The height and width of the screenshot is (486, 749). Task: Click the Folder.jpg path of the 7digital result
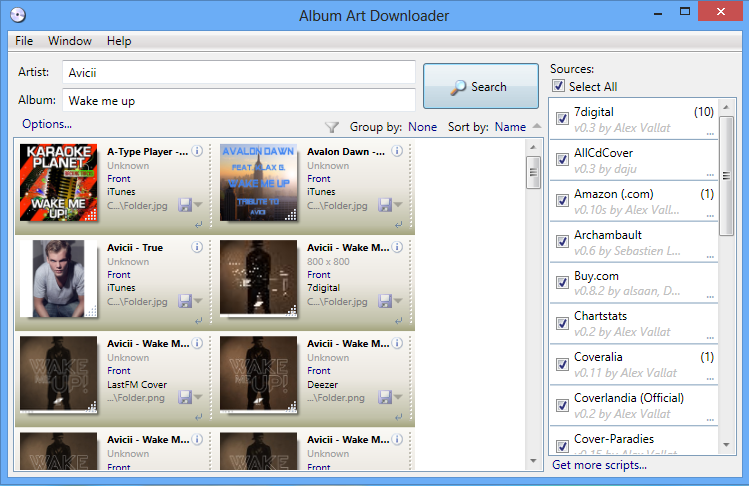pyautogui.click(x=337, y=302)
